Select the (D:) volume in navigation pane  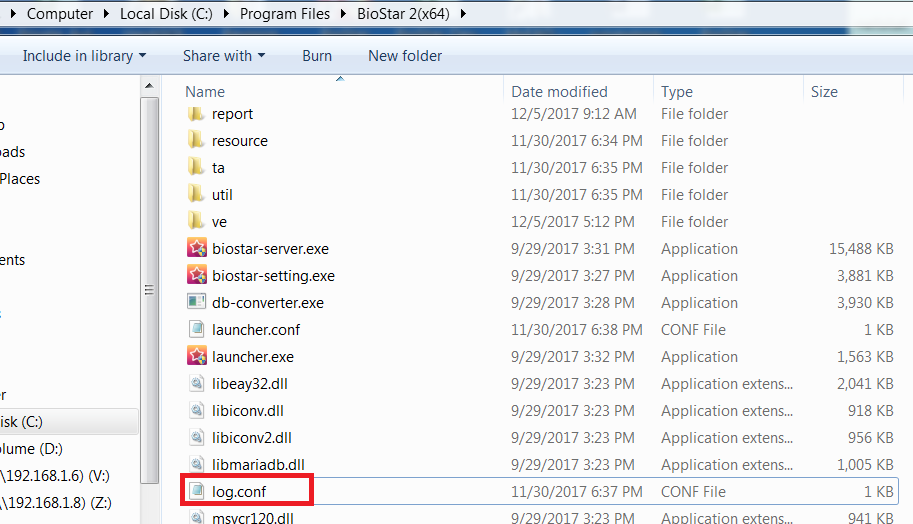(x=31, y=449)
